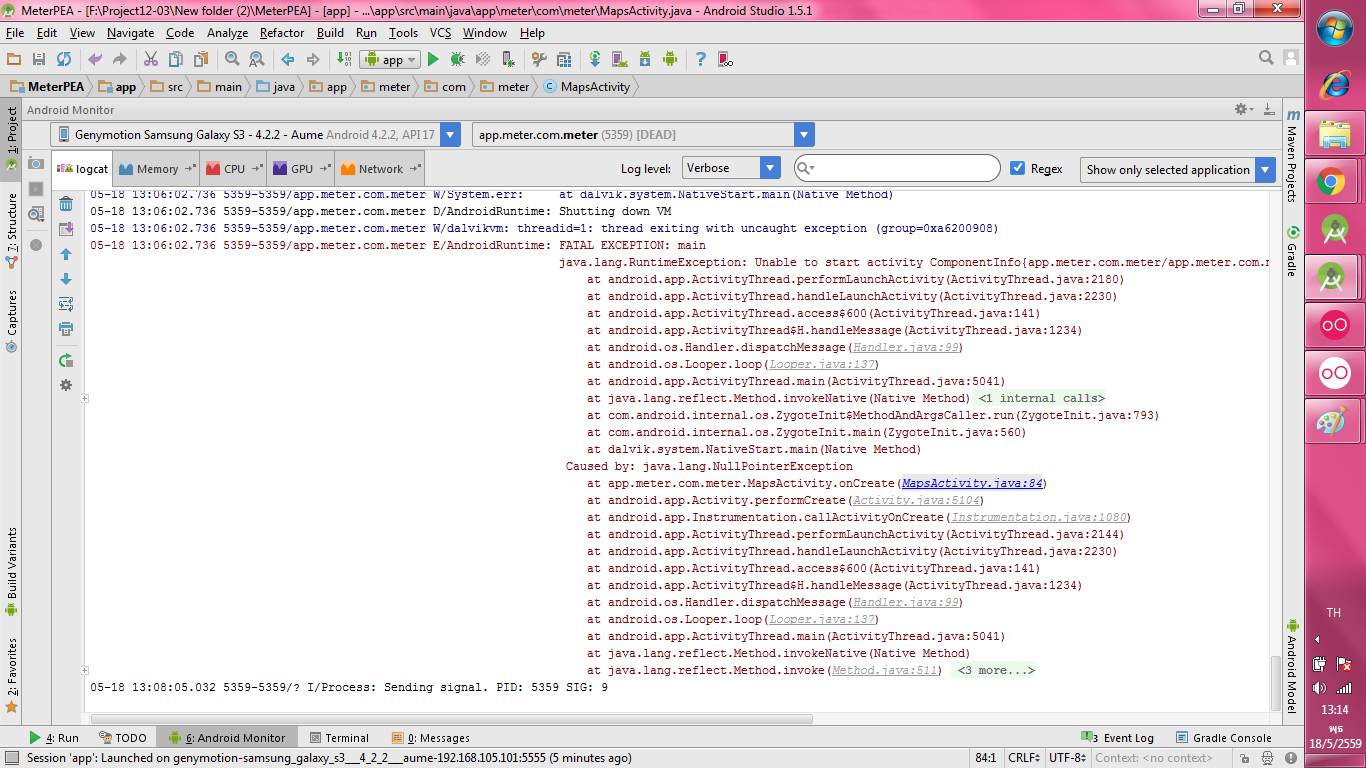The image size is (1366, 768).
Task: Open the Build menu
Action: (x=330, y=33)
